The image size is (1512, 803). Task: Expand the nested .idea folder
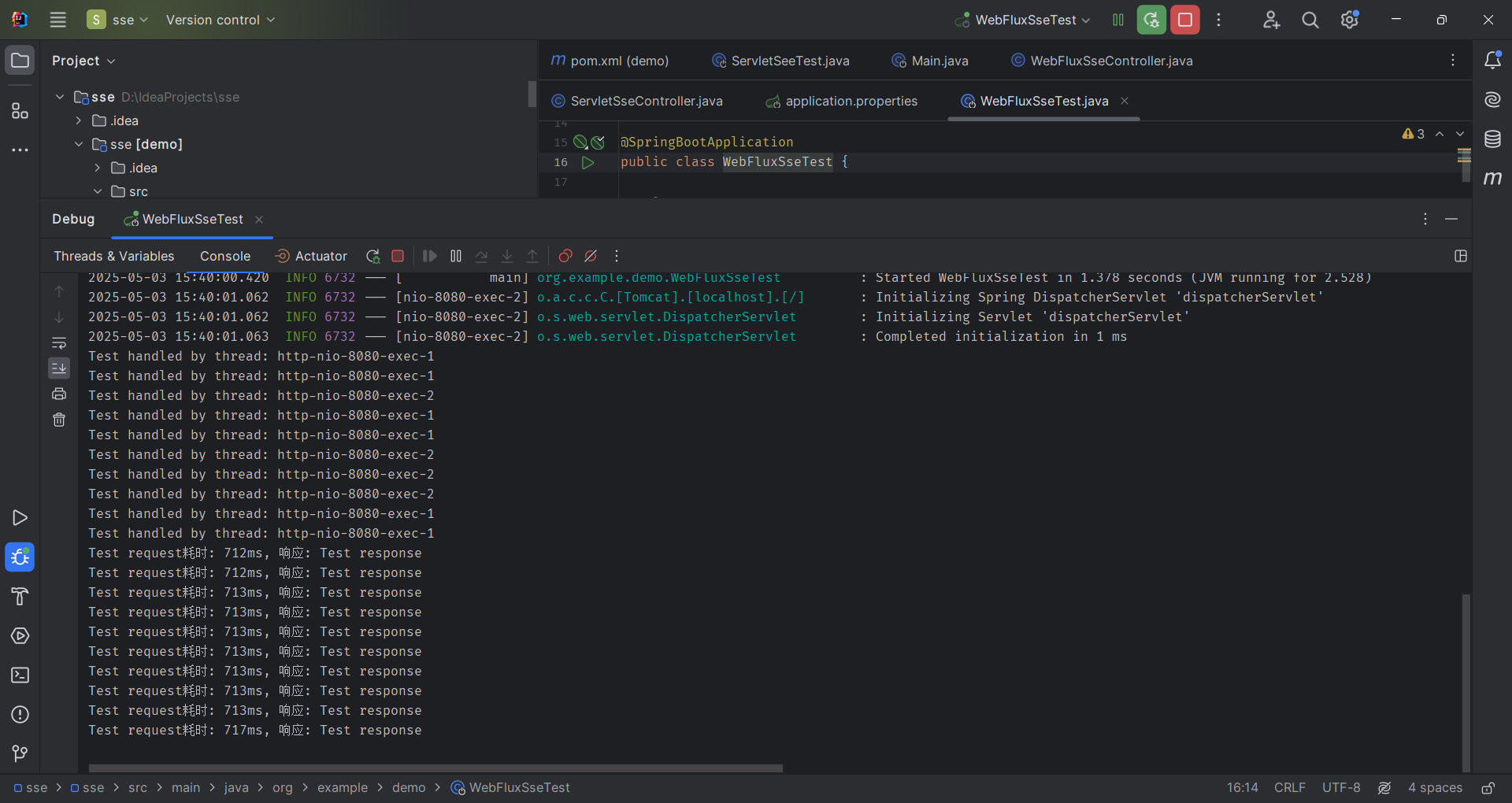[x=98, y=168]
